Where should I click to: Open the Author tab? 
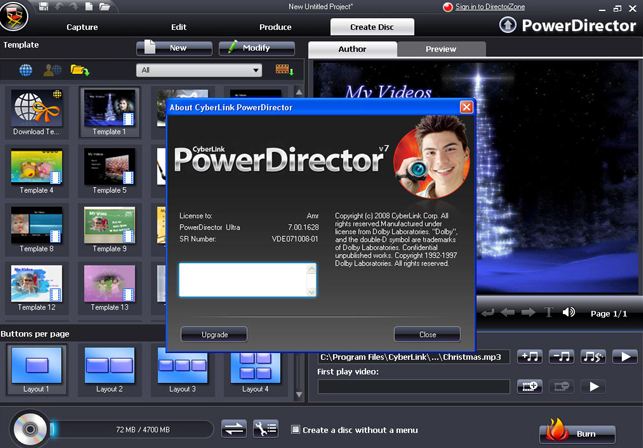point(352,49)
